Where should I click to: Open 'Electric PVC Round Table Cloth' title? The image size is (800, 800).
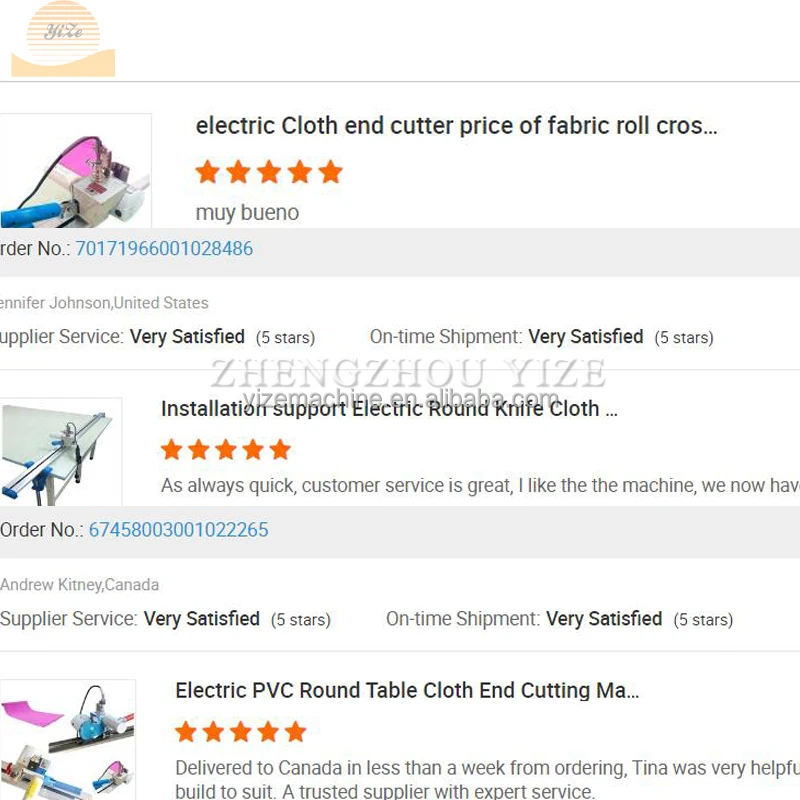coord(407,691)
